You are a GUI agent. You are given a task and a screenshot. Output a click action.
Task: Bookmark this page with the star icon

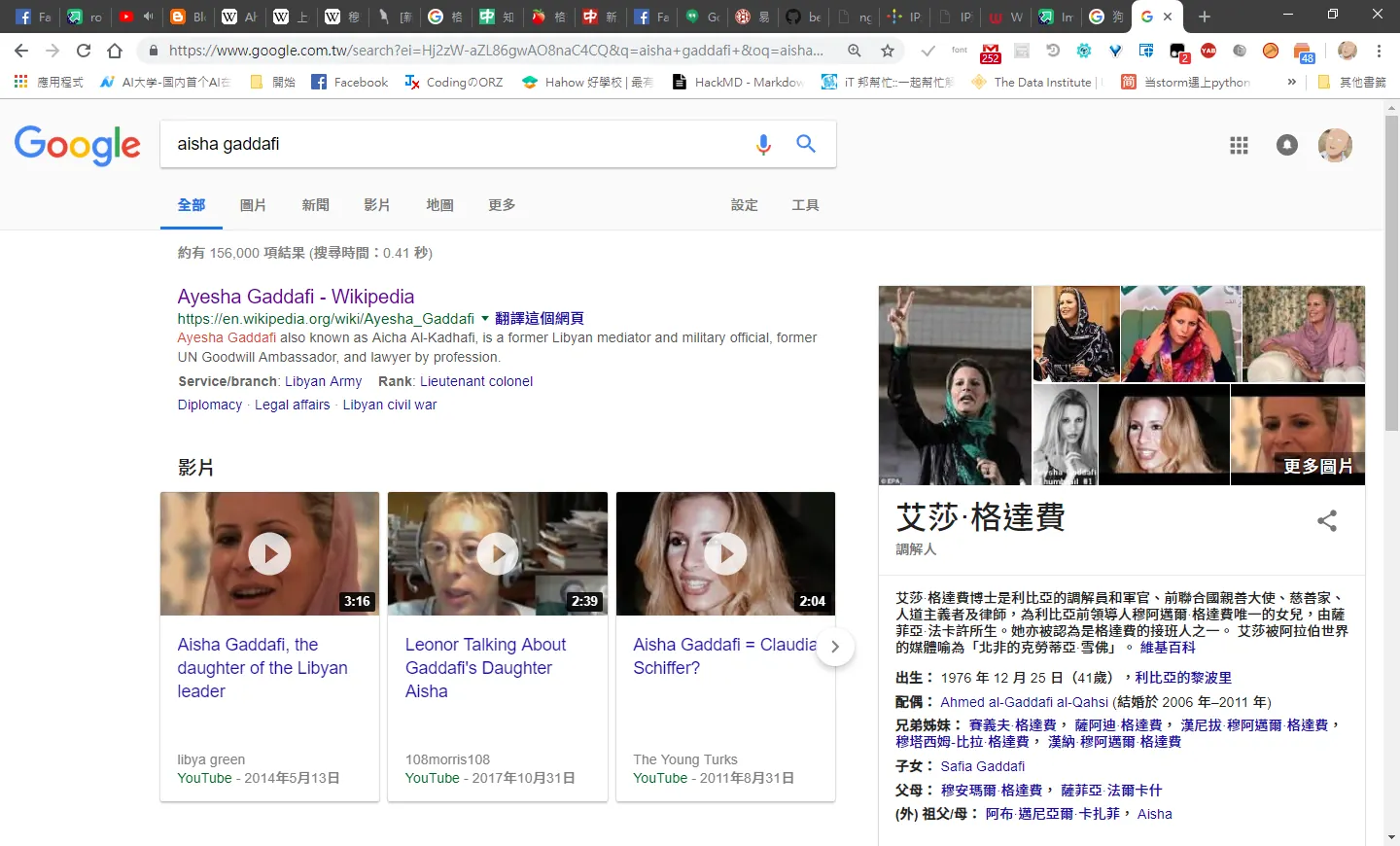coord(888,51)
